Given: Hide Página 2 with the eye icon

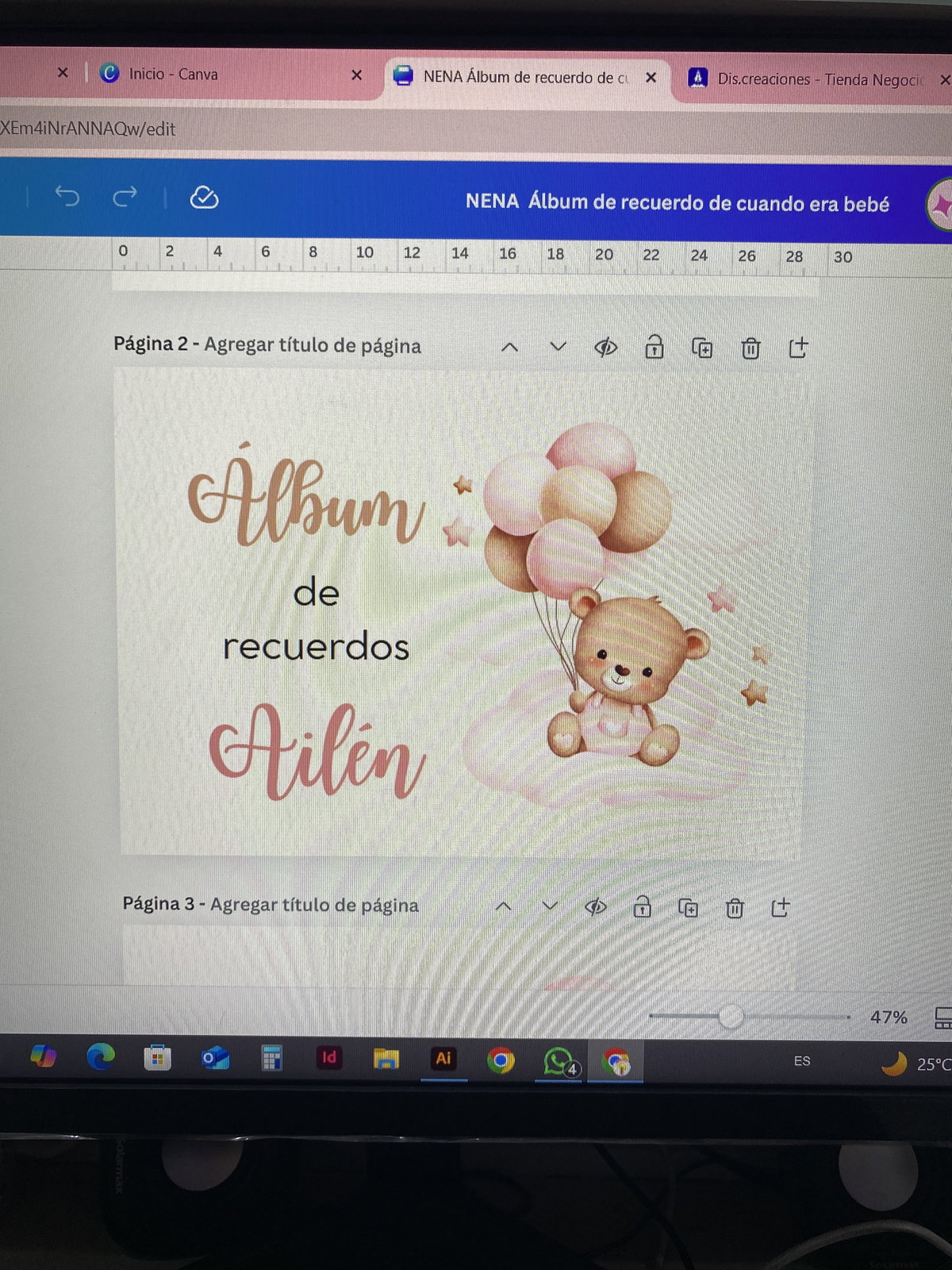Looking at the screenshot, I should pyautogui.click(x=606, y=348).
